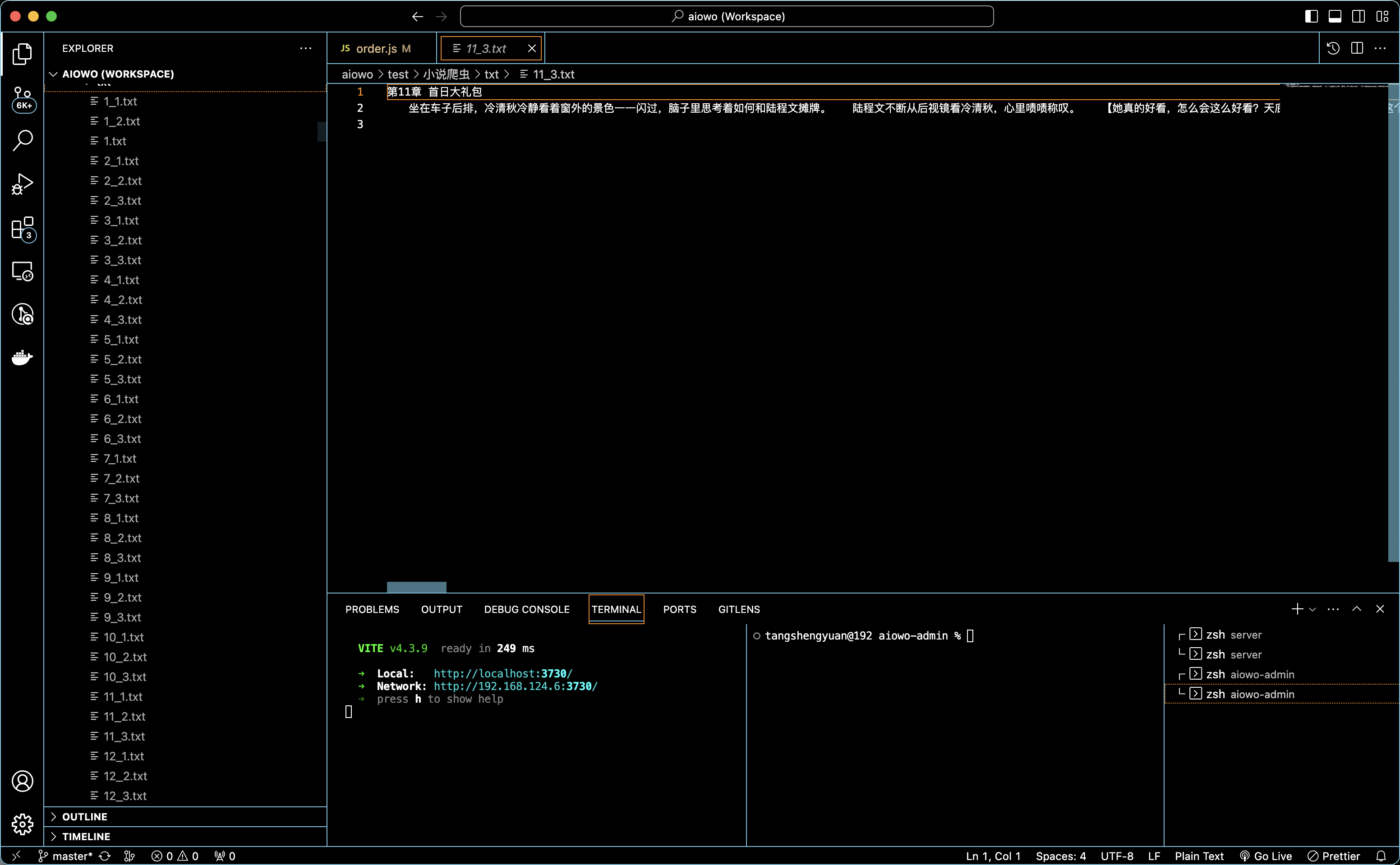Open the localhost:3730 link
The image size is (1400, 865).
coord(503,673)
